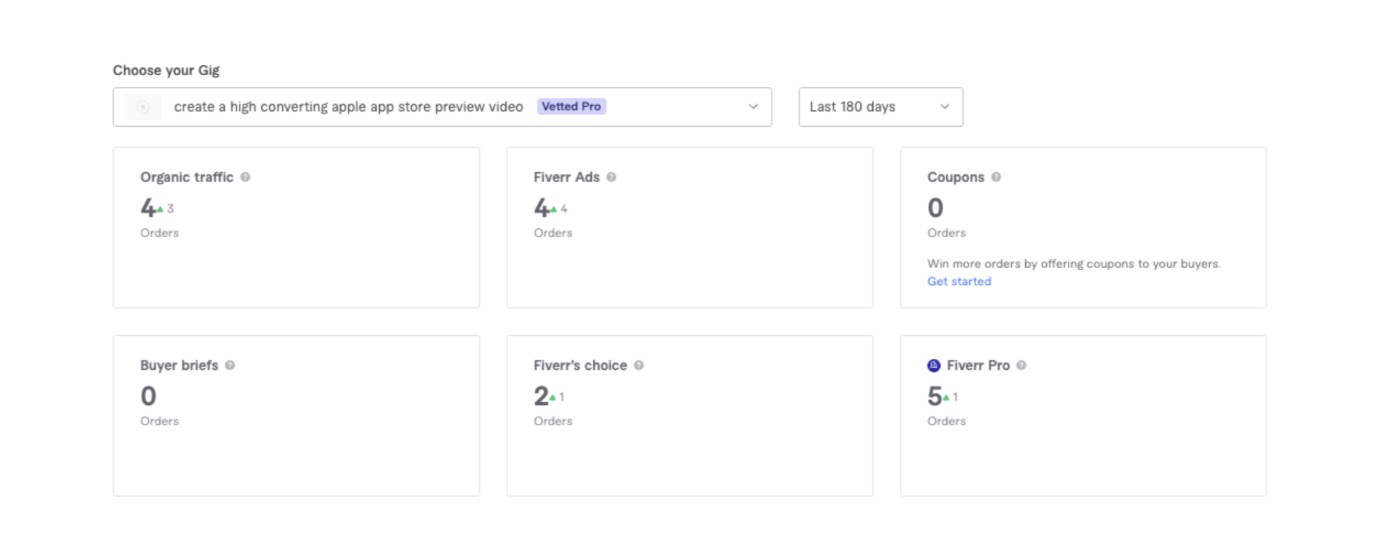Click the Coupons card title
Viewport: 1374px width, 542px height.
click(x=956, y=177)
